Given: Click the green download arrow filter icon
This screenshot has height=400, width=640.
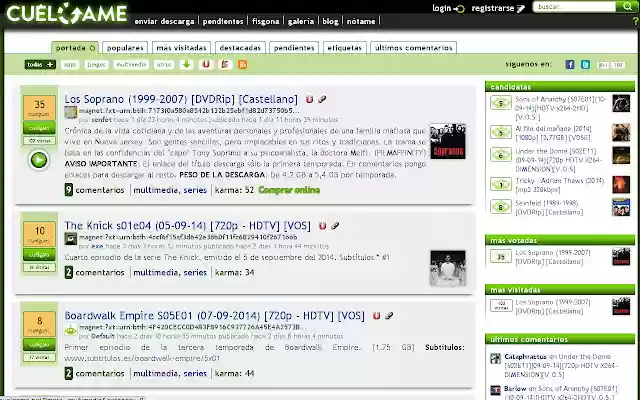Looking at the screenshot, I should tap(187, 64).
